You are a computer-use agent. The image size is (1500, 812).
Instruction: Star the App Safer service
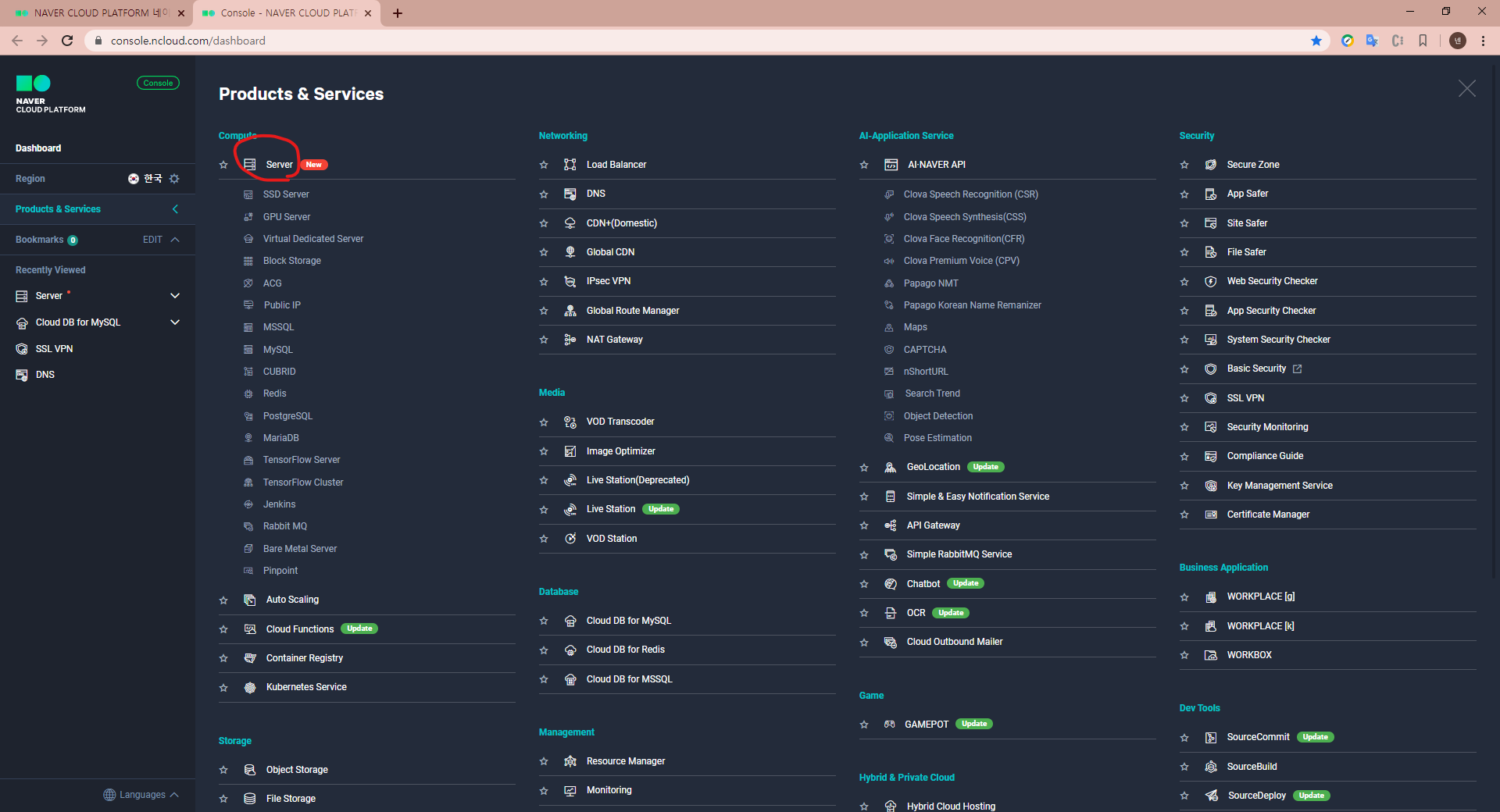[x=1184, y=194]
